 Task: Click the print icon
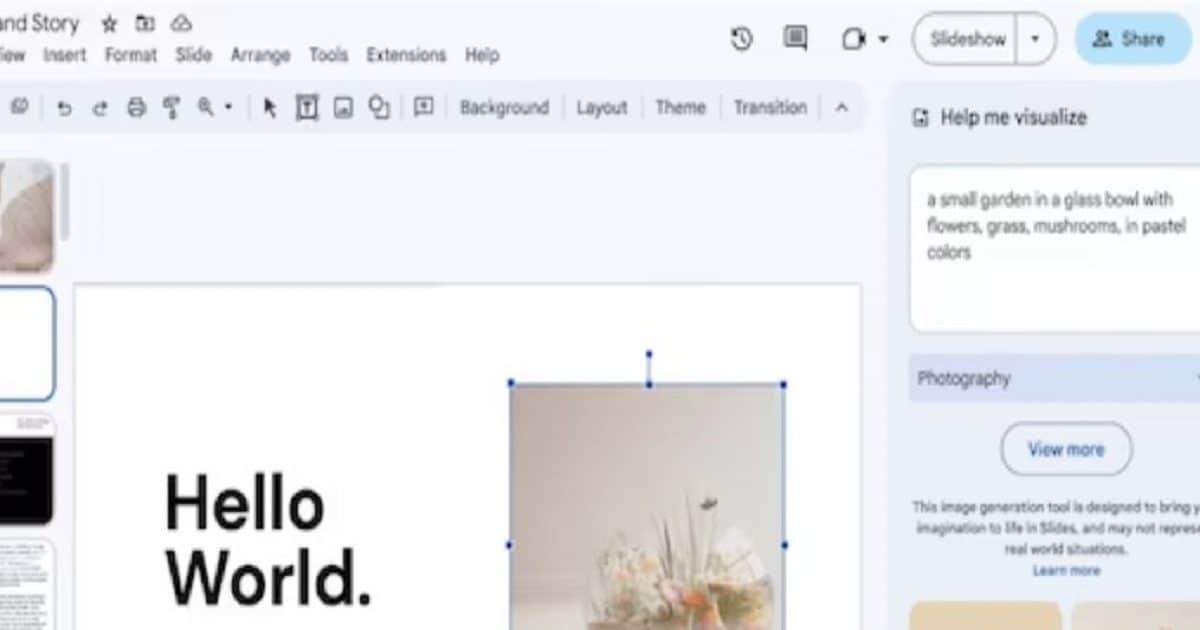[x=136, y=108]
